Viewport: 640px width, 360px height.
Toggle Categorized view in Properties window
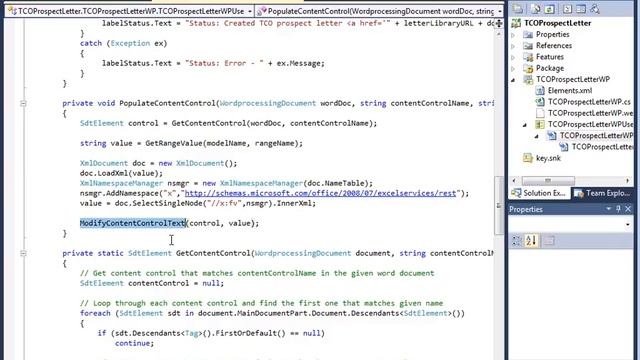pyautogui.click(x=516, y=241)
